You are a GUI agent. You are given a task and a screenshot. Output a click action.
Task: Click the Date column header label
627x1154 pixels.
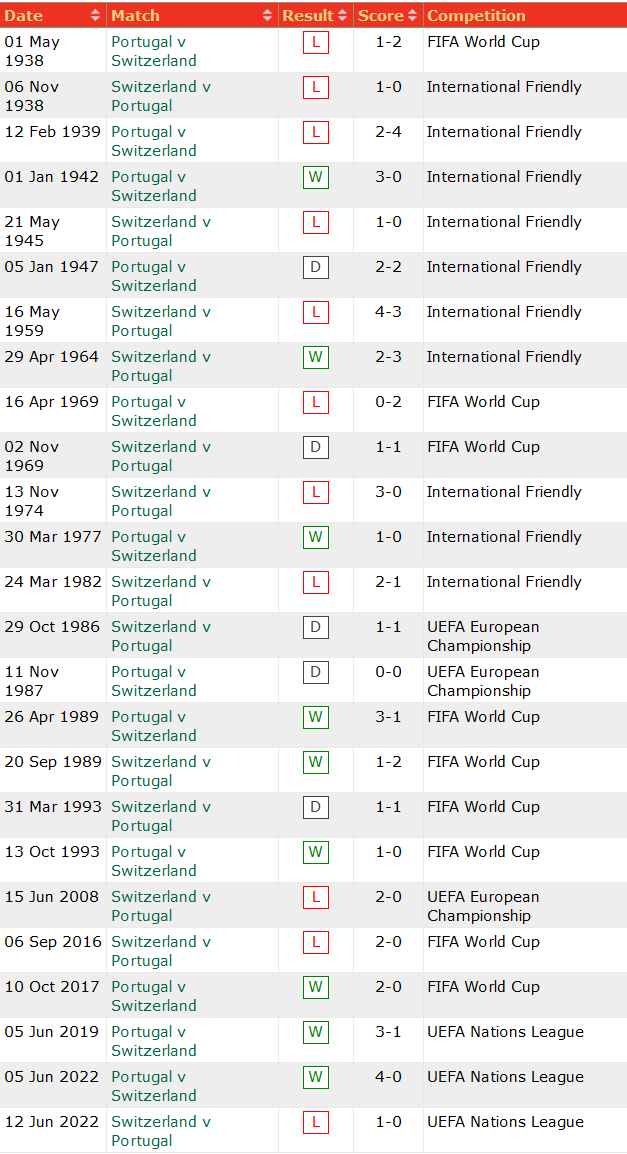point(24,16)
